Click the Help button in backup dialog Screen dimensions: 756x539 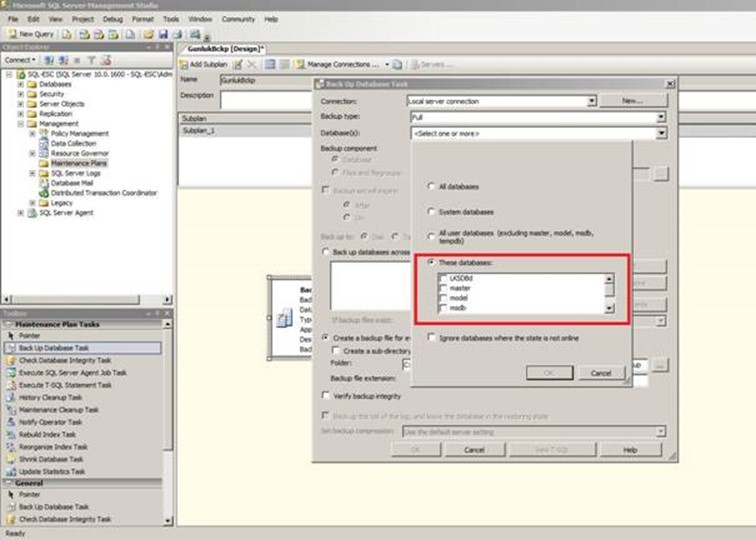pos(631,449)
